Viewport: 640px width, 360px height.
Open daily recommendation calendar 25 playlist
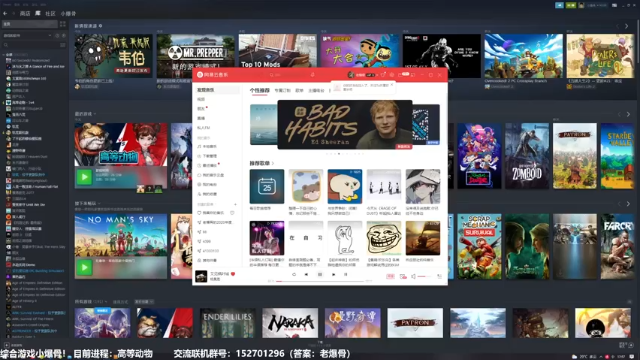coord(267,187)
